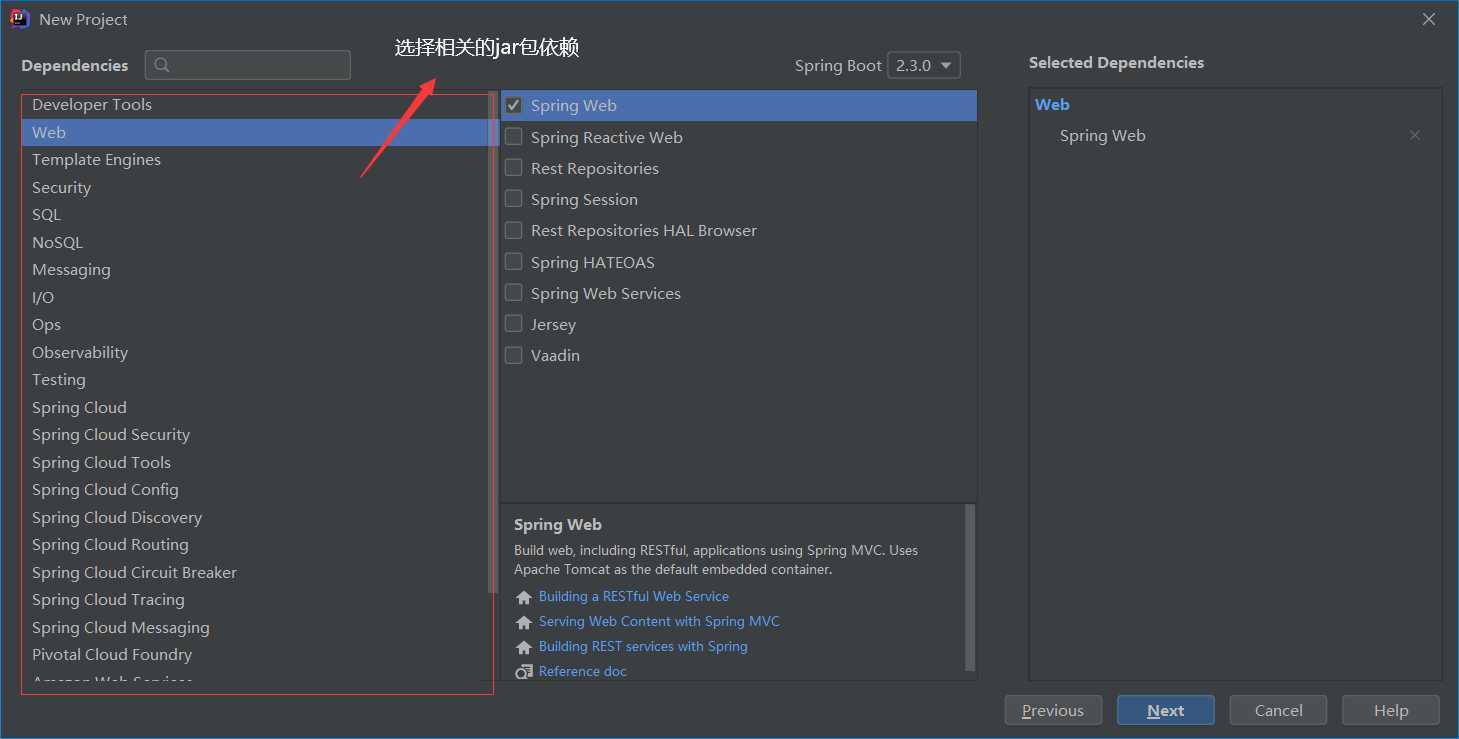Open Building REST services with Spring link
Image resolution: width=1459 pixels, height=739 pixels.
pyautogui.click(x=643, y=646)
